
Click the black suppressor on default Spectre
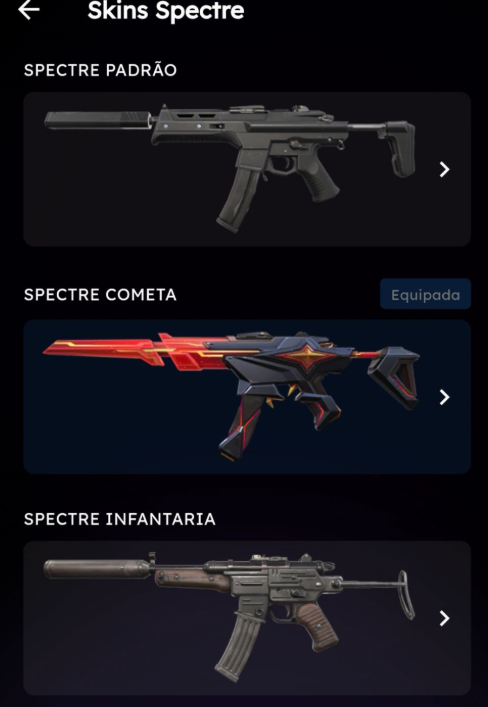pos(98,121)
